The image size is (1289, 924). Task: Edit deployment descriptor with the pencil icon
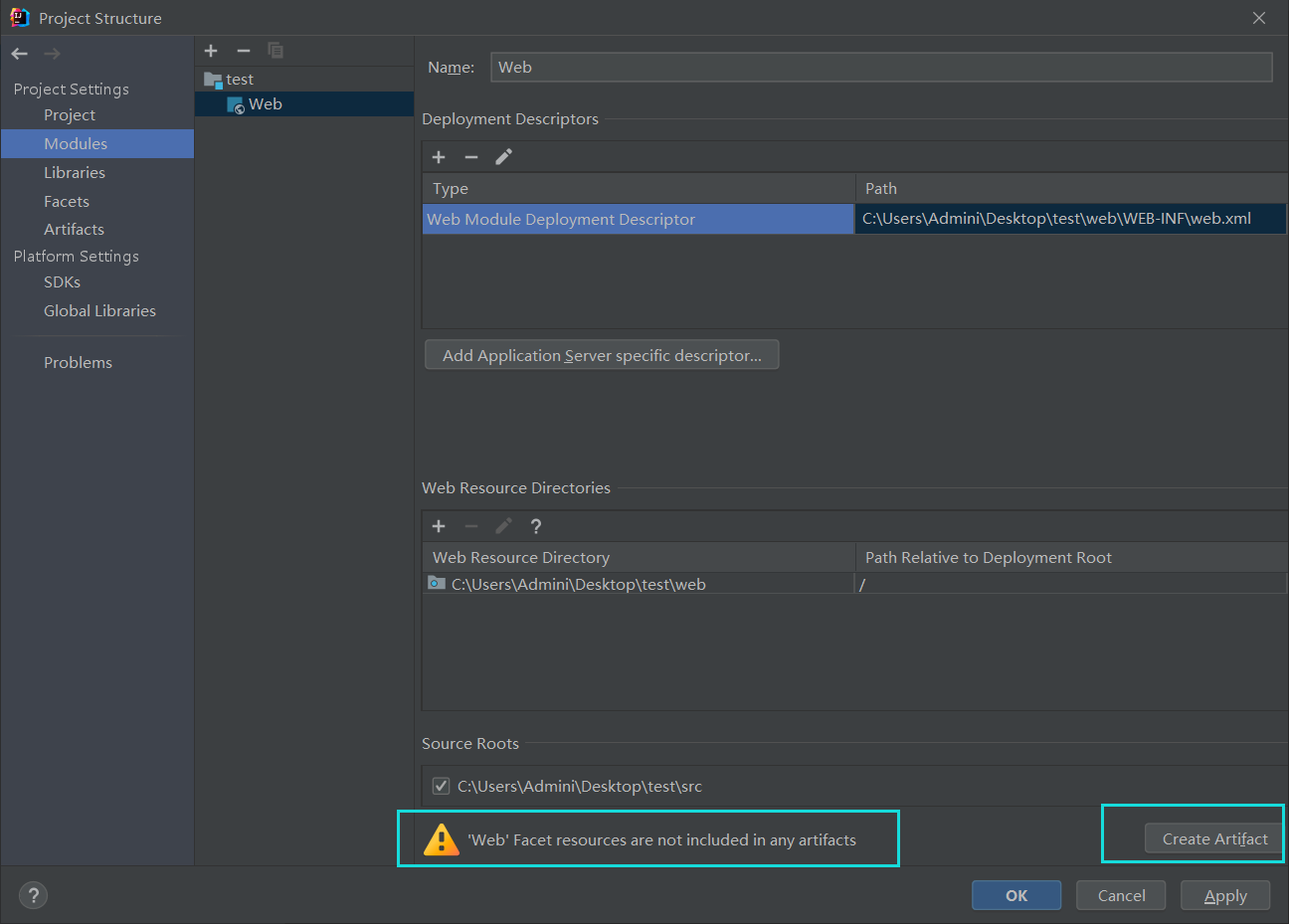[x=504, y=157]
